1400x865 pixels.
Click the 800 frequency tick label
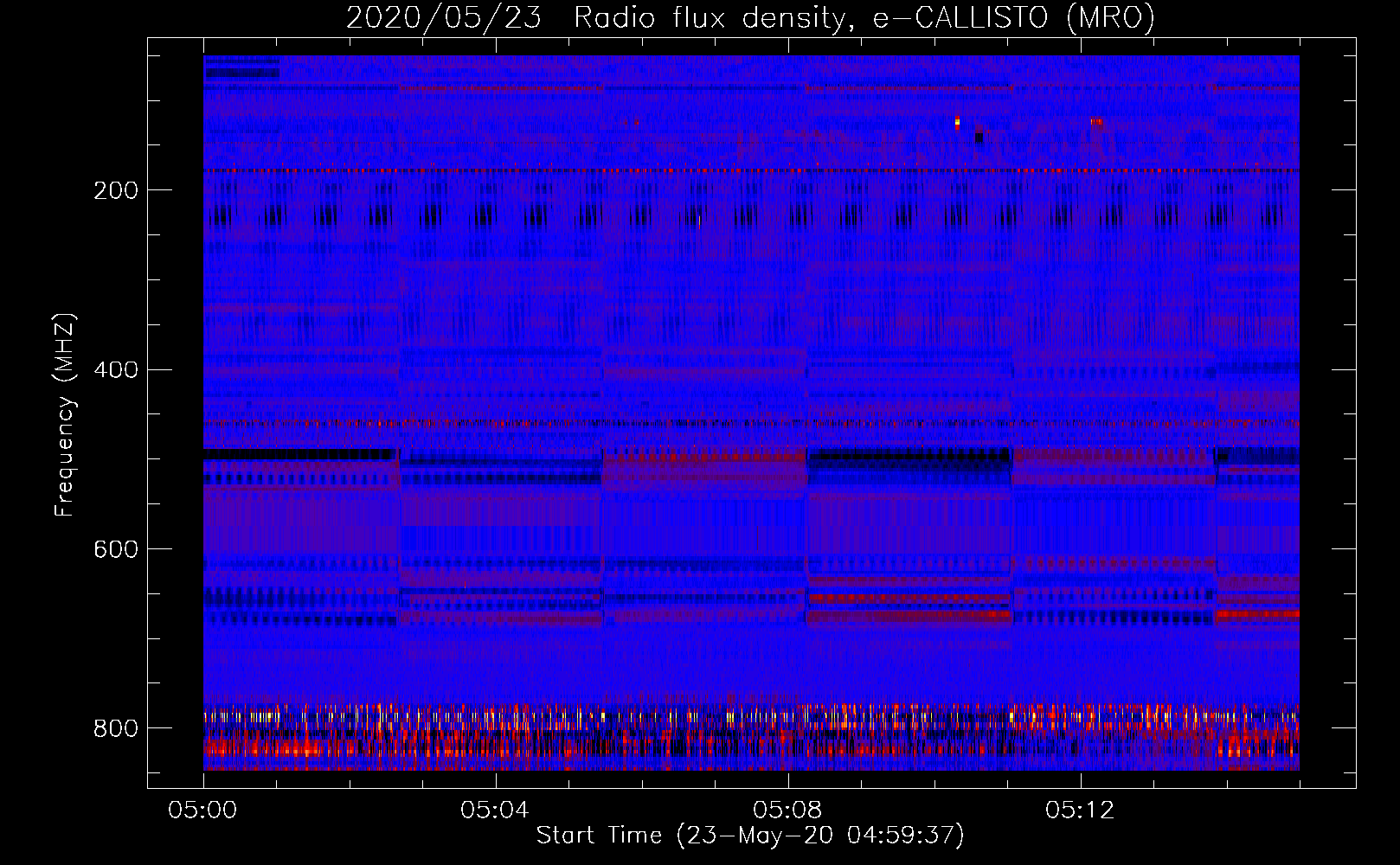(x=116, y=728)
